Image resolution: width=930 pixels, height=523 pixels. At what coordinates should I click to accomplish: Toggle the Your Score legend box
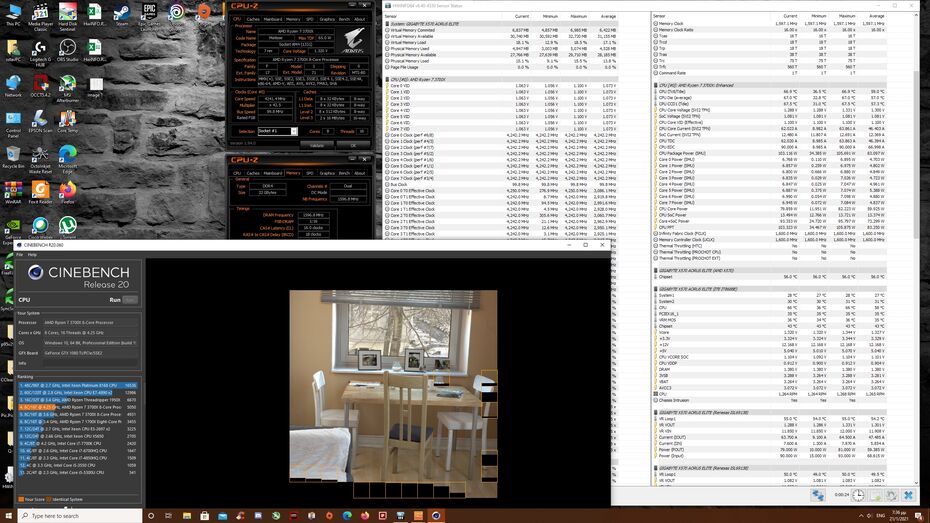click(x=21, y=499)
